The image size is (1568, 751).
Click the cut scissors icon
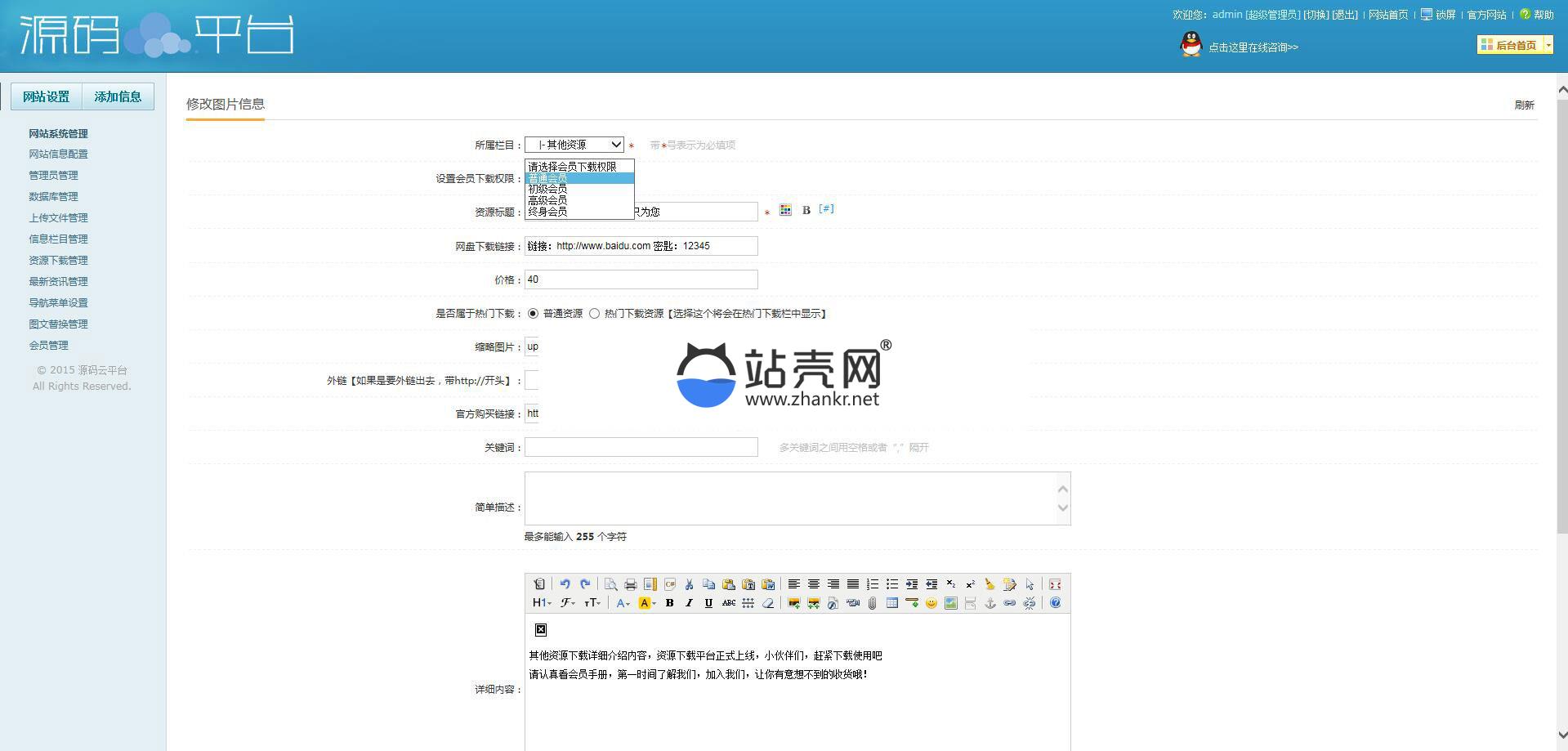pyautogui.click(x=689, y=584)
